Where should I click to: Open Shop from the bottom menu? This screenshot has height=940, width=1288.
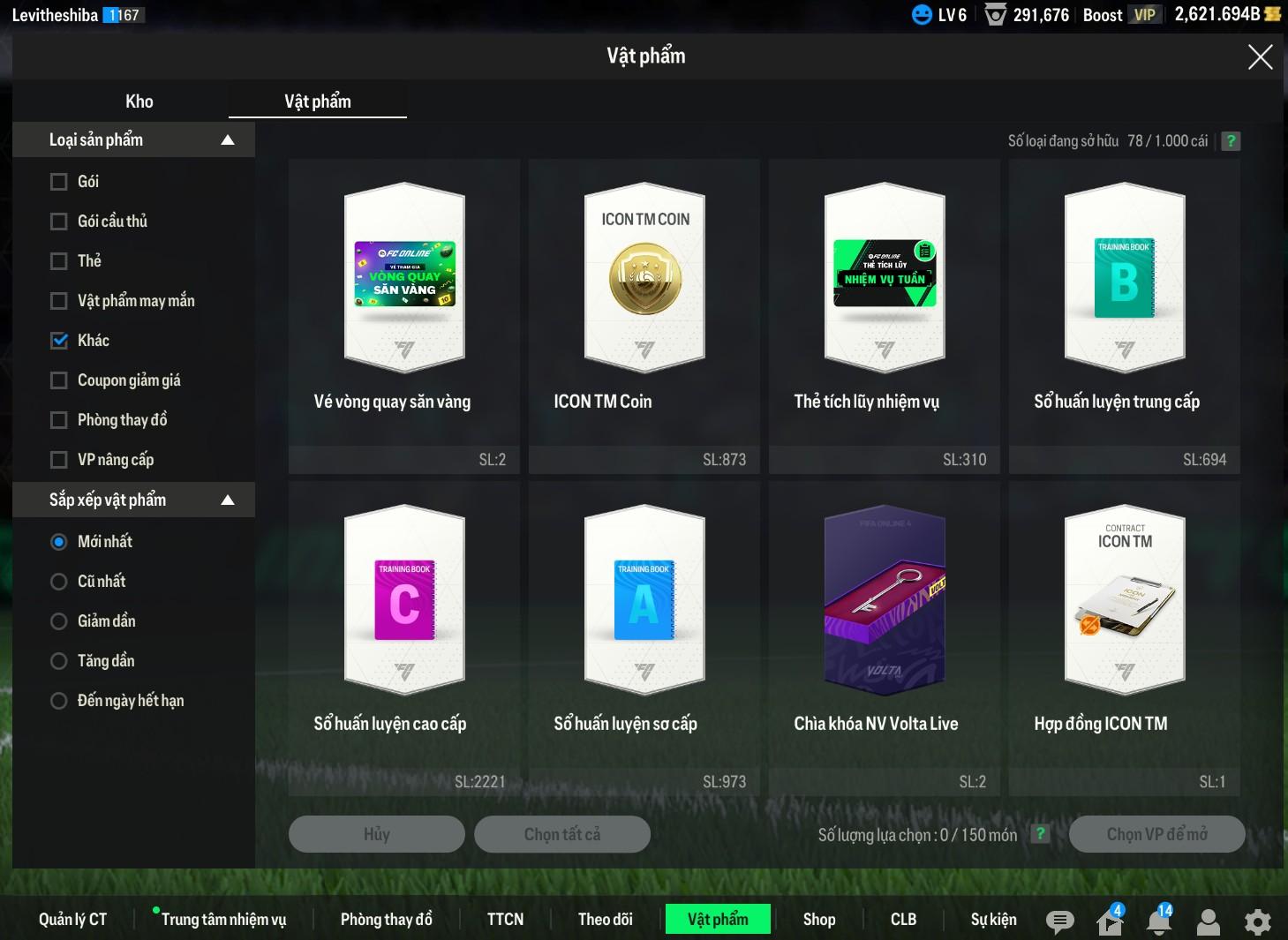818,919
